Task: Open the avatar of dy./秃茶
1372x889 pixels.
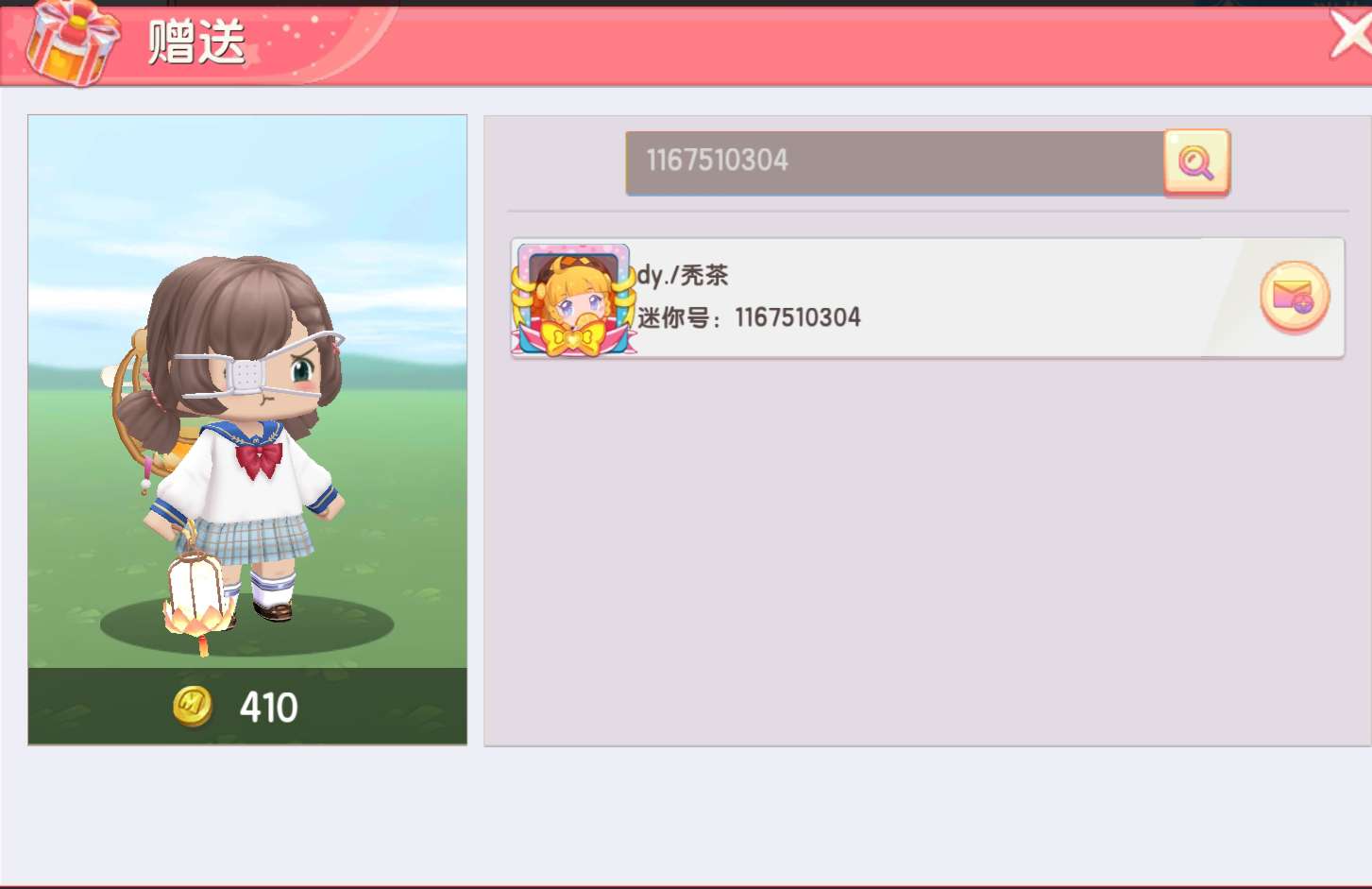Action: pyautogui.click(x=573, y=299)
